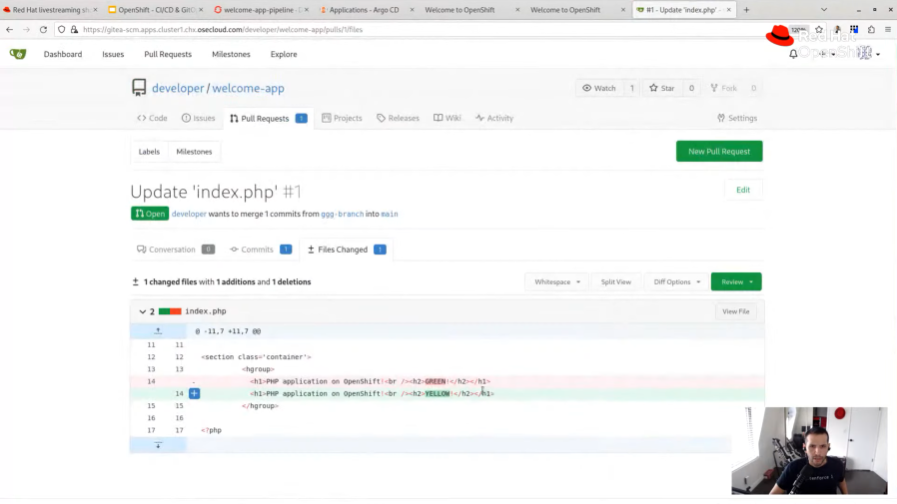
Task: Switch to the Activity tab
Action: (x=494, y=118)
